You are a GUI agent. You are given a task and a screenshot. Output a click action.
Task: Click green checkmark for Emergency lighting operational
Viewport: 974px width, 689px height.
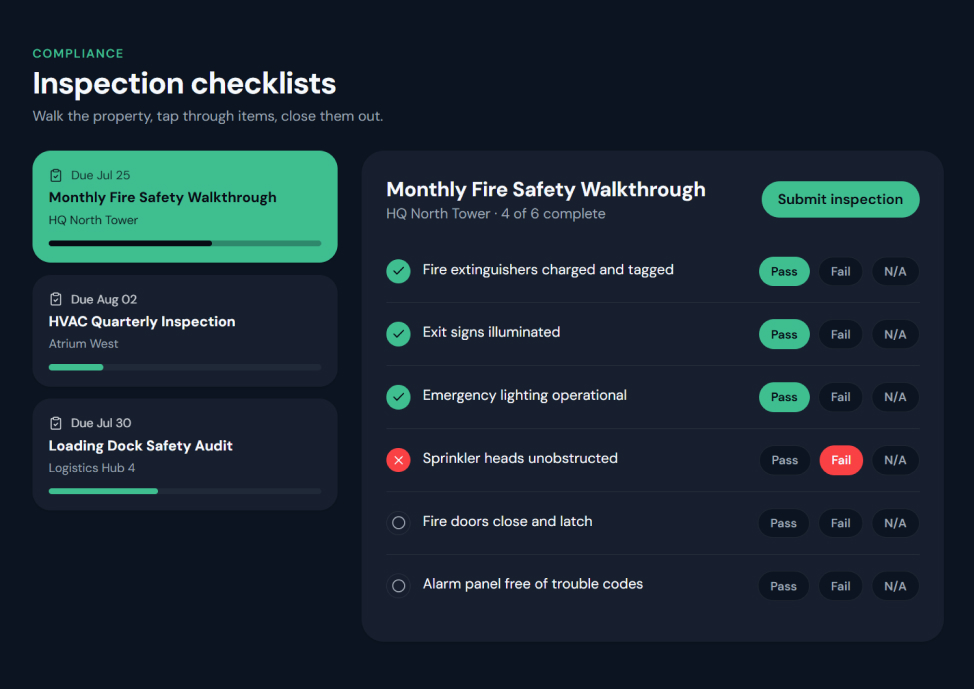point(398,397)
